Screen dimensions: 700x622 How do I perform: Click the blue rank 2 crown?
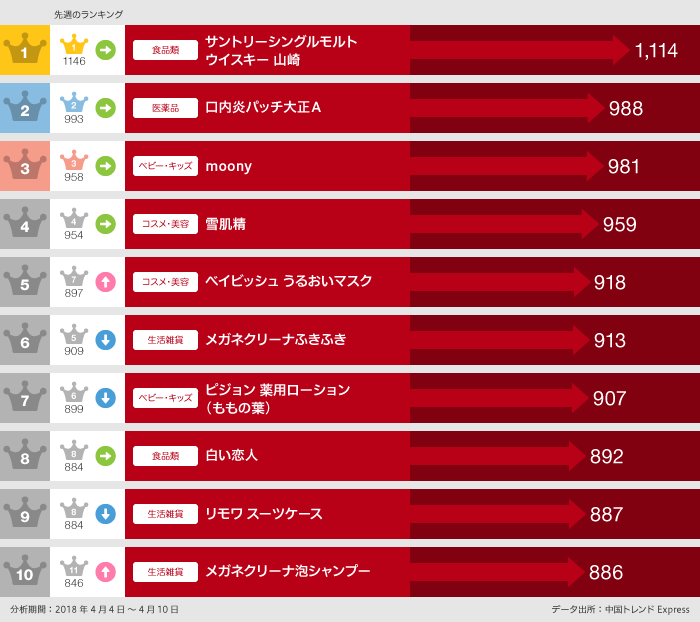[x=24, y=107]
